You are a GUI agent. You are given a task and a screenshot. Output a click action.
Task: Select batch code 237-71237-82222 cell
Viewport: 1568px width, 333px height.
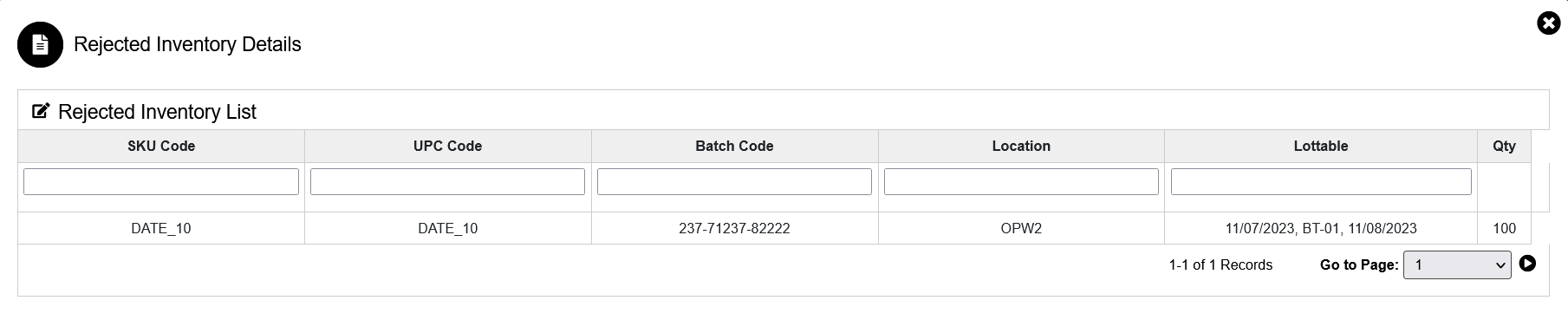tap(734, 228)
